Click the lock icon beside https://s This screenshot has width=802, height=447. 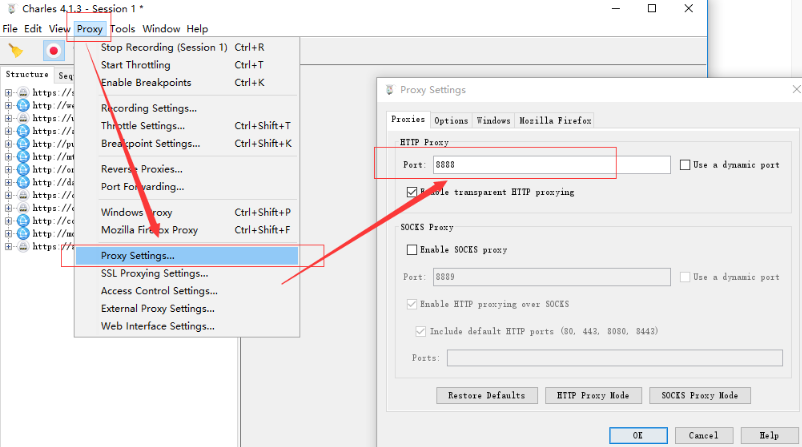23,93
